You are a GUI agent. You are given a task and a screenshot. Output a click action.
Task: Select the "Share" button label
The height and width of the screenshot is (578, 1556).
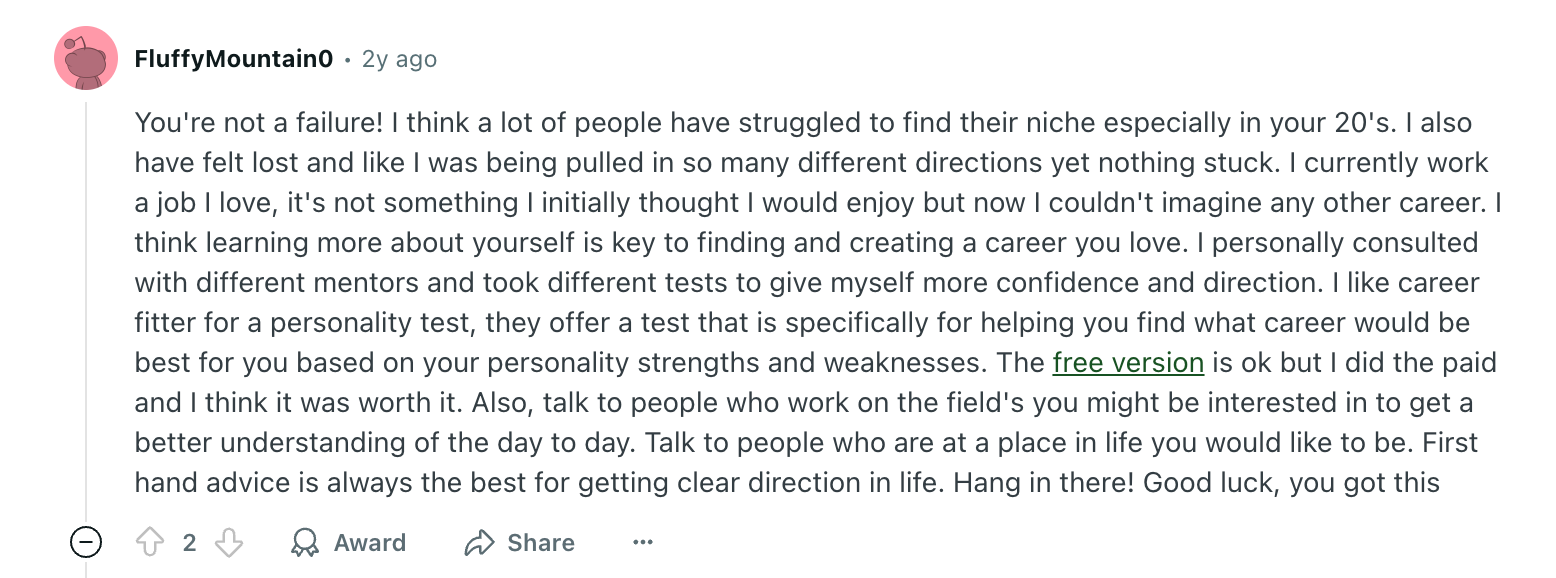coord(541,543)
